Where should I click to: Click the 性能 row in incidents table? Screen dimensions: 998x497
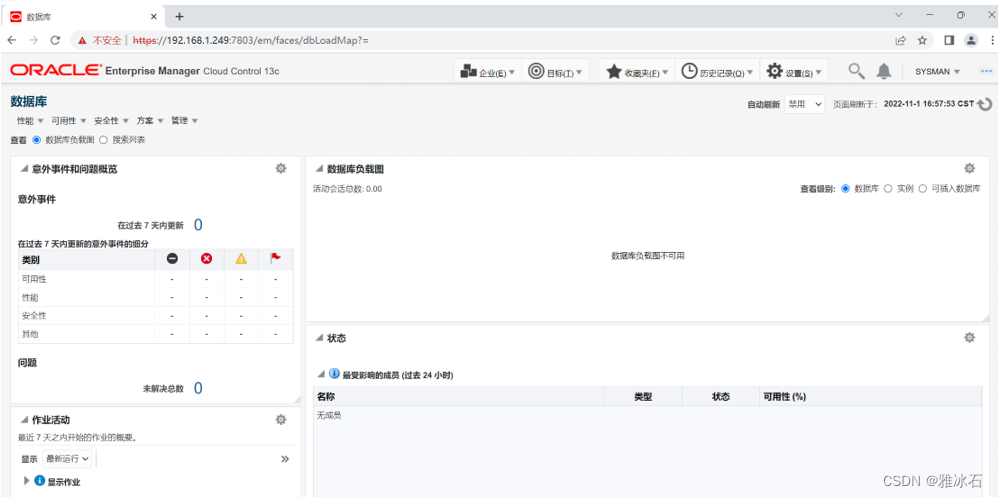point(156,297)
